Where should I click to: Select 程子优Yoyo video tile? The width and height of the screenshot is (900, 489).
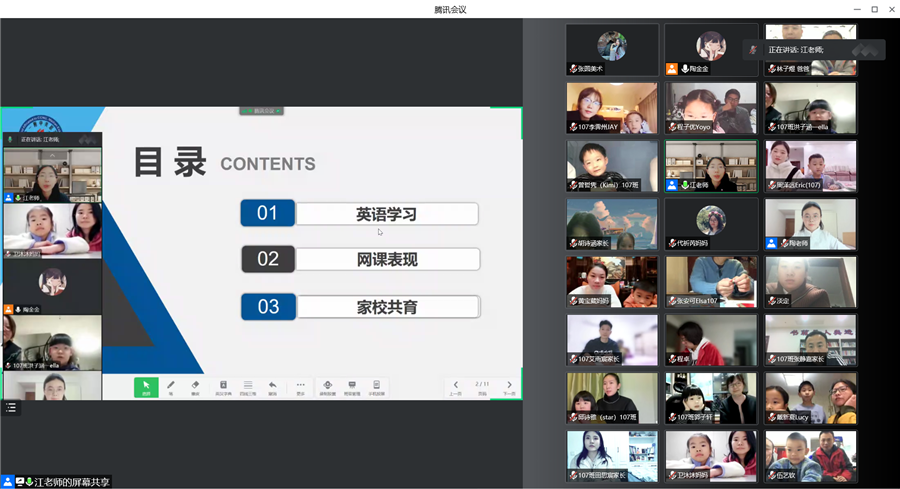tap(711, 108)
